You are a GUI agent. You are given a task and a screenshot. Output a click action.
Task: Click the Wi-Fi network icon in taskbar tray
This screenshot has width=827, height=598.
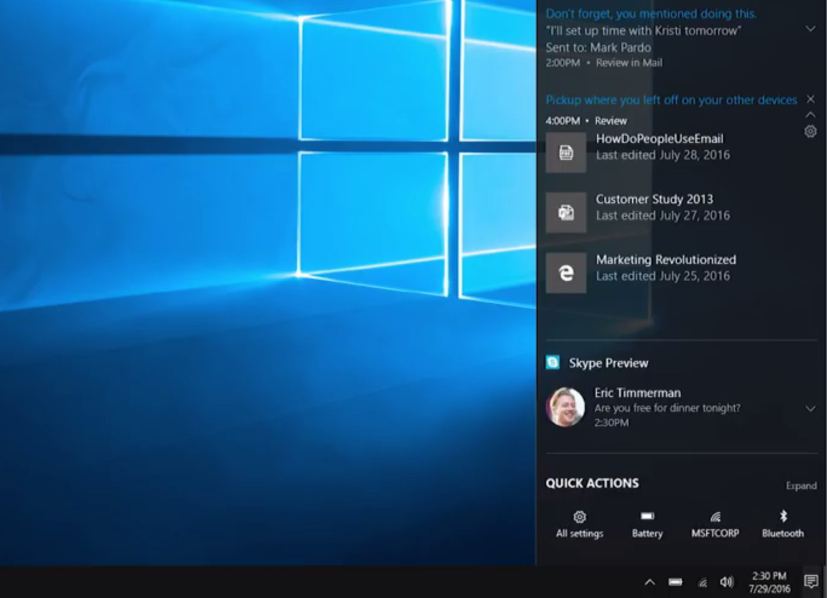[702, 582]
